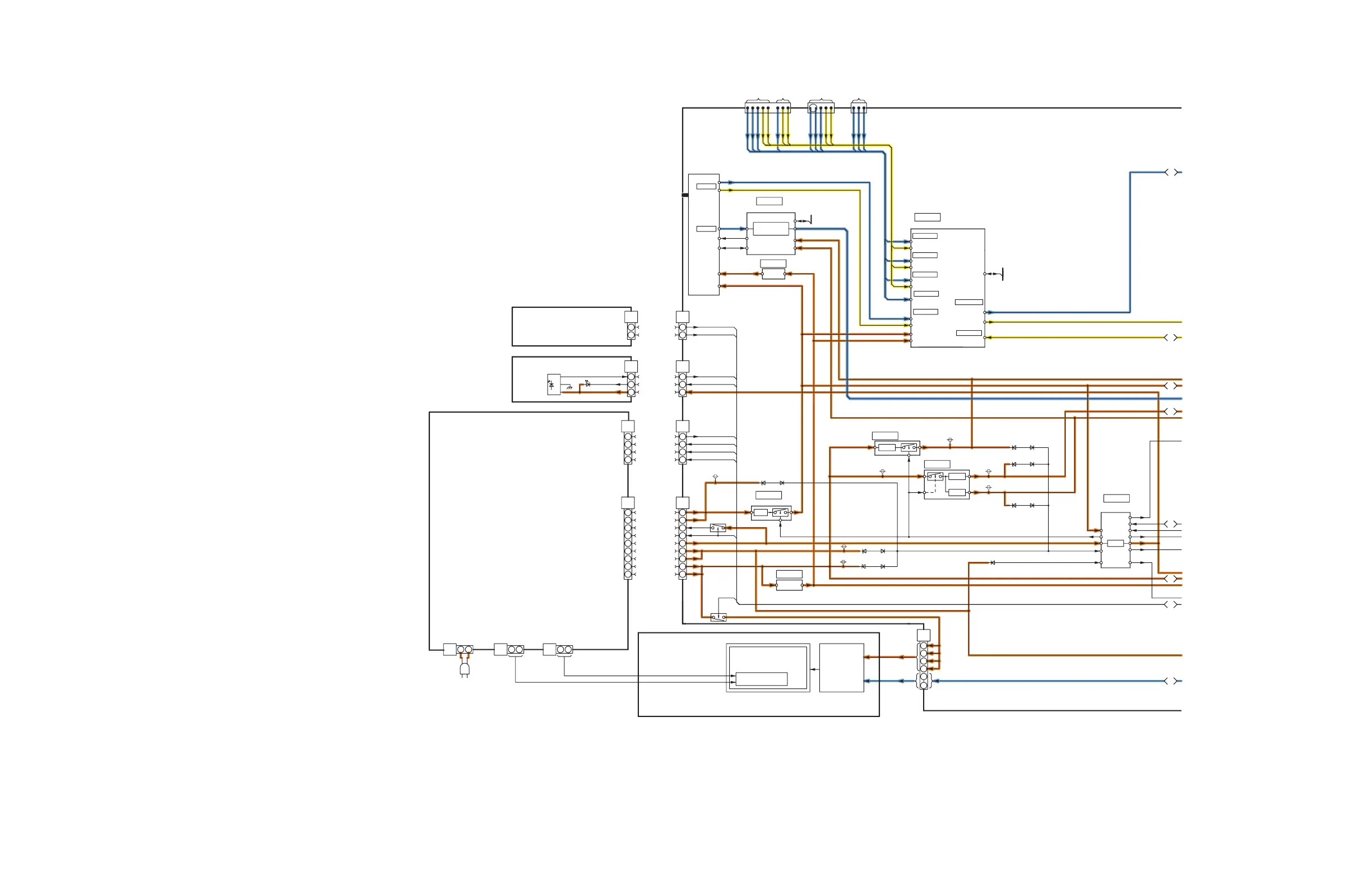
Task: Click continuation chevrons on the lower yellow line
Action: (1171, 338)
